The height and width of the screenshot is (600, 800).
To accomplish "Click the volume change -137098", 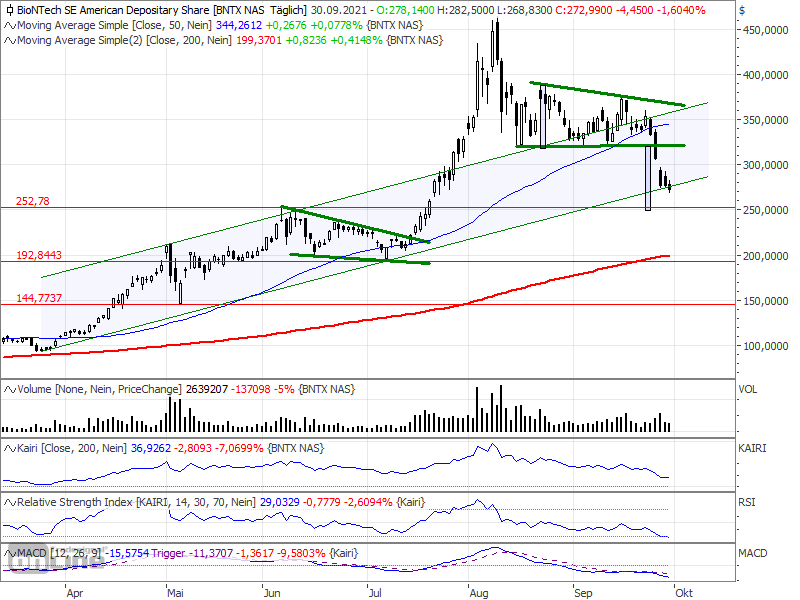I will [251, 390].
